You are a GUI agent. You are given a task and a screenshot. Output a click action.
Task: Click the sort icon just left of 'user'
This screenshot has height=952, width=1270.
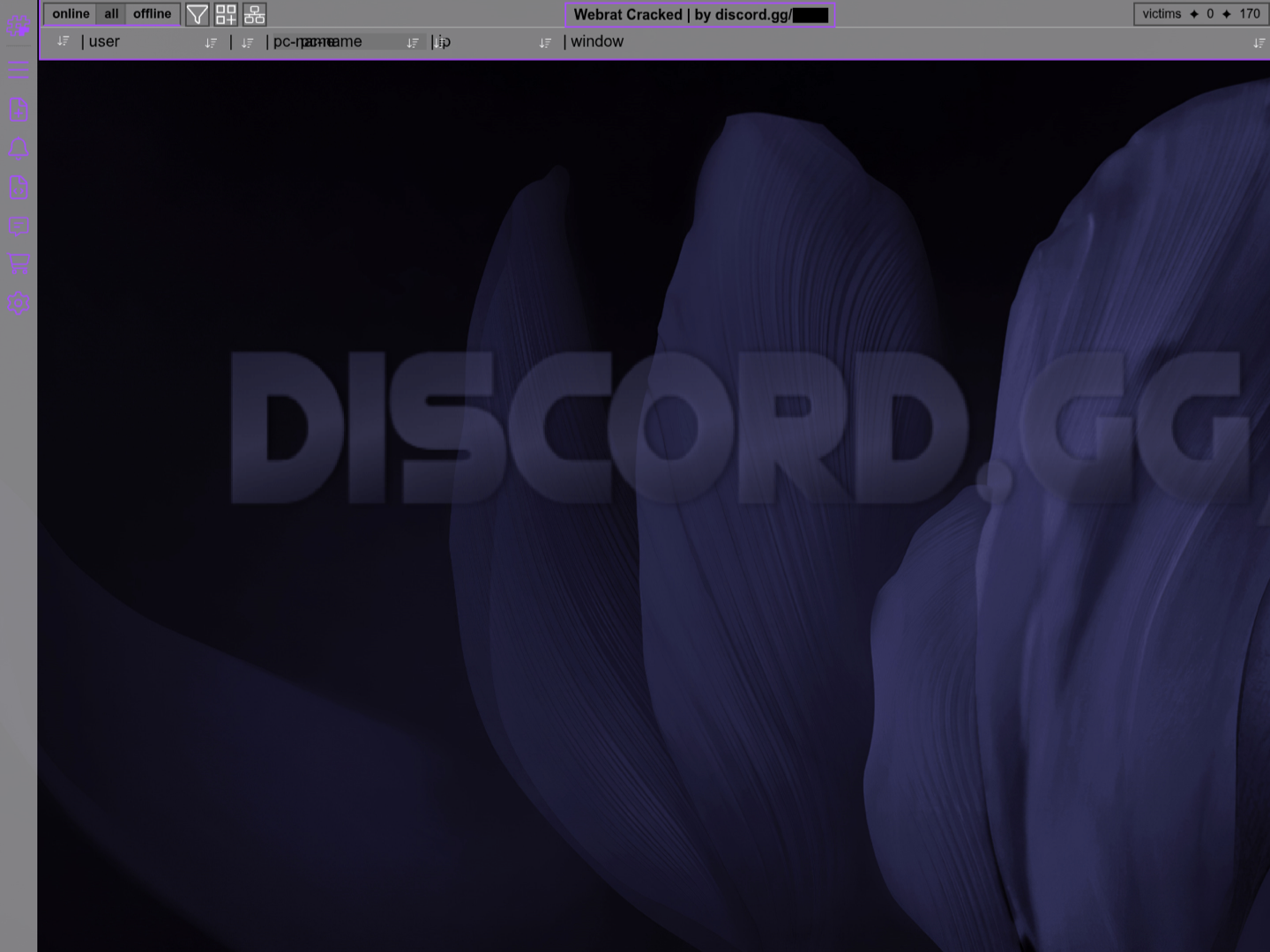pyautogui.click(x=63, y=41)
